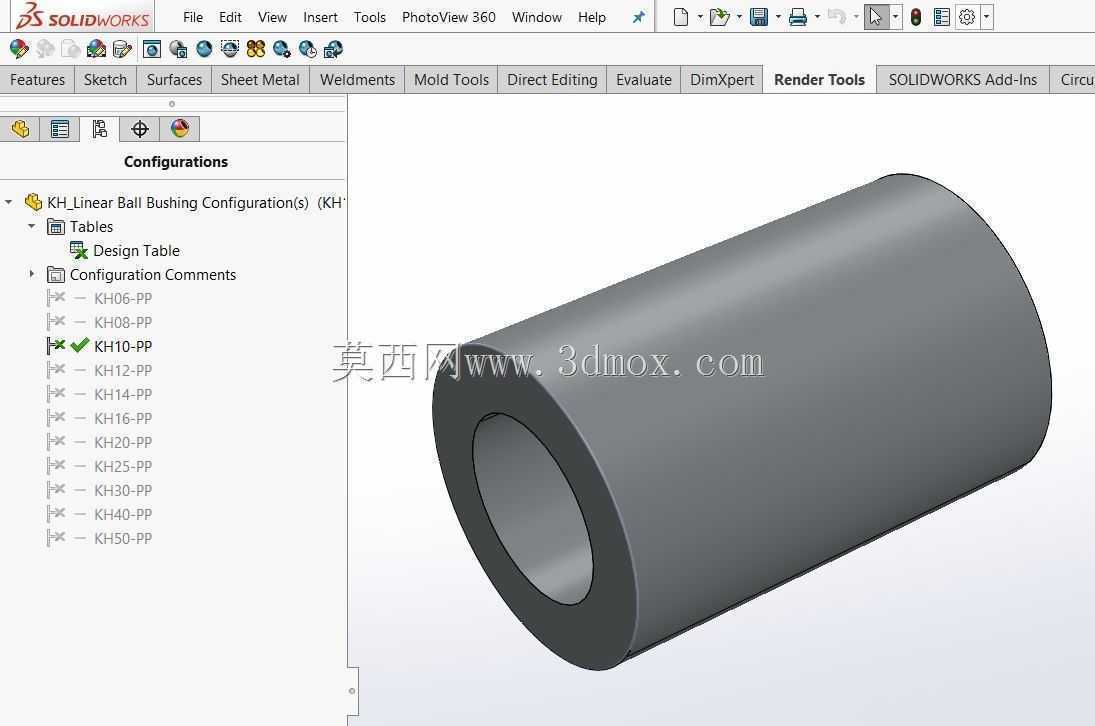Select the KH50-PP configuration

(123, 538)
